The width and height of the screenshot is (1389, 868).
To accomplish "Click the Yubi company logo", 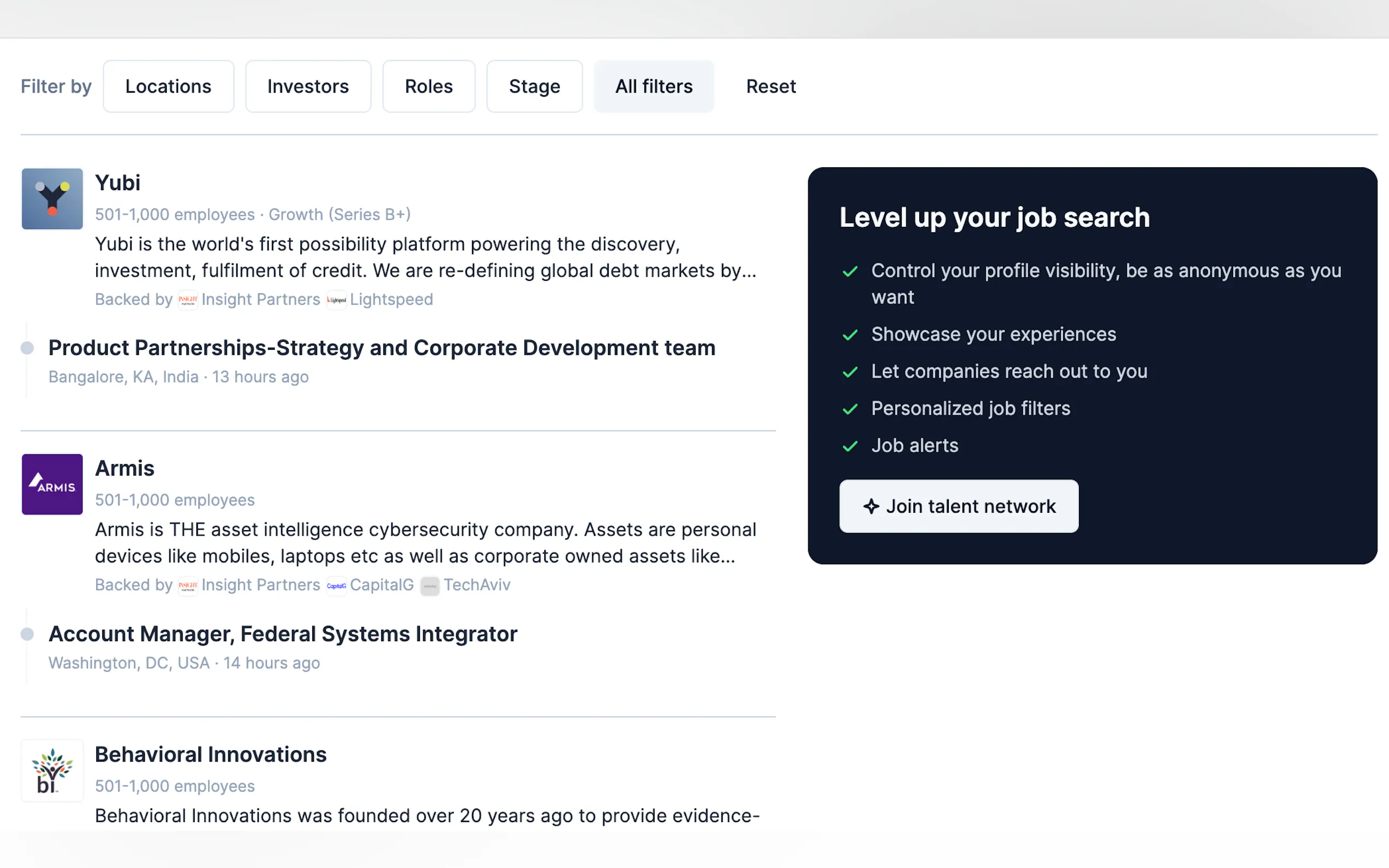I will [52, 198].
